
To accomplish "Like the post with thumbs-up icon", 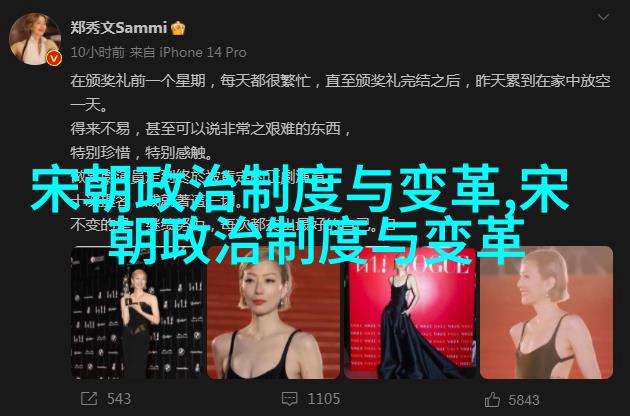I will pyautogui.click(x=492, y=399).
